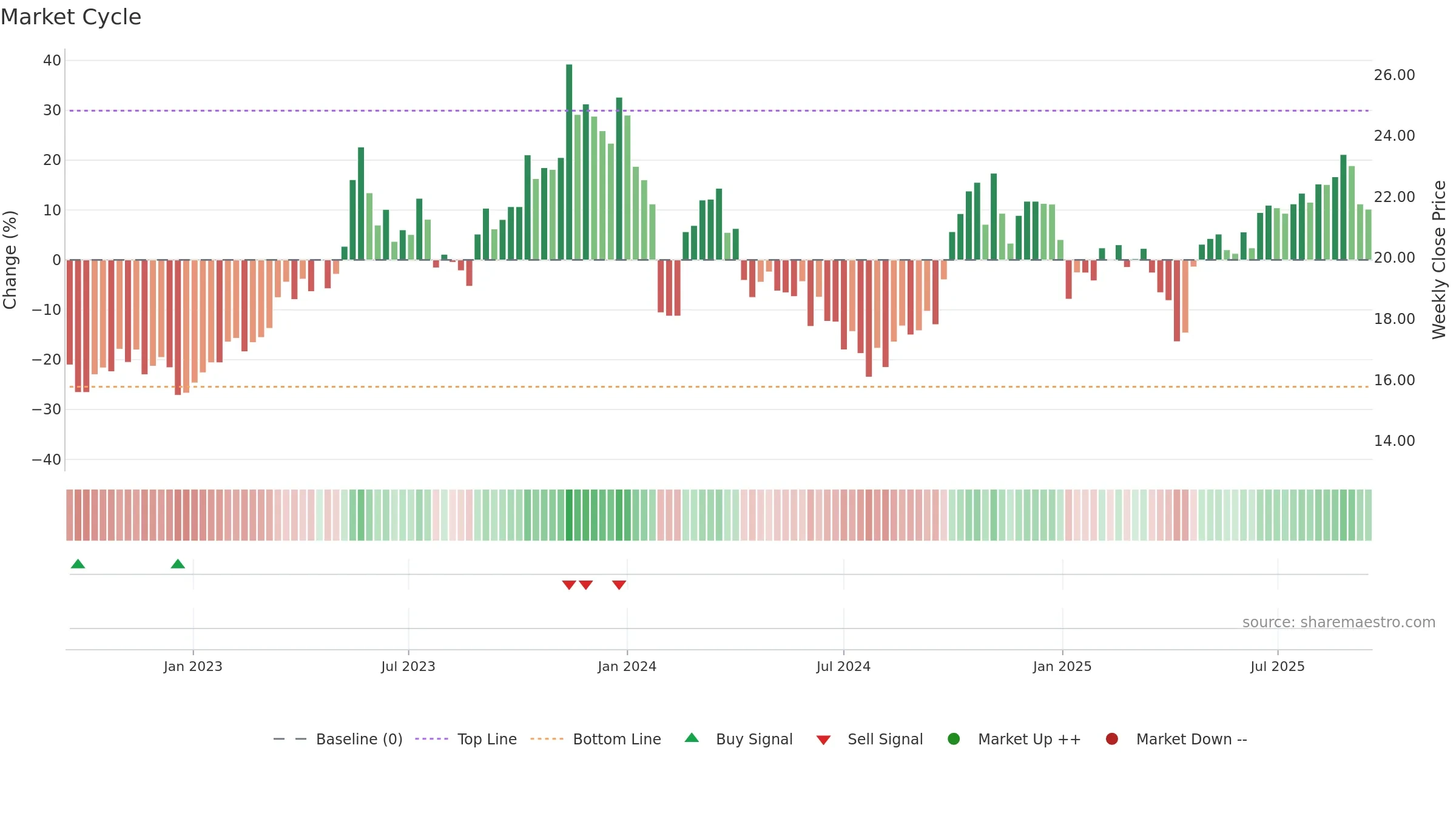1456x819 pixels.
Task: Click the Buy Signal triangle legend icon
Action: click(x=692, y=738)
